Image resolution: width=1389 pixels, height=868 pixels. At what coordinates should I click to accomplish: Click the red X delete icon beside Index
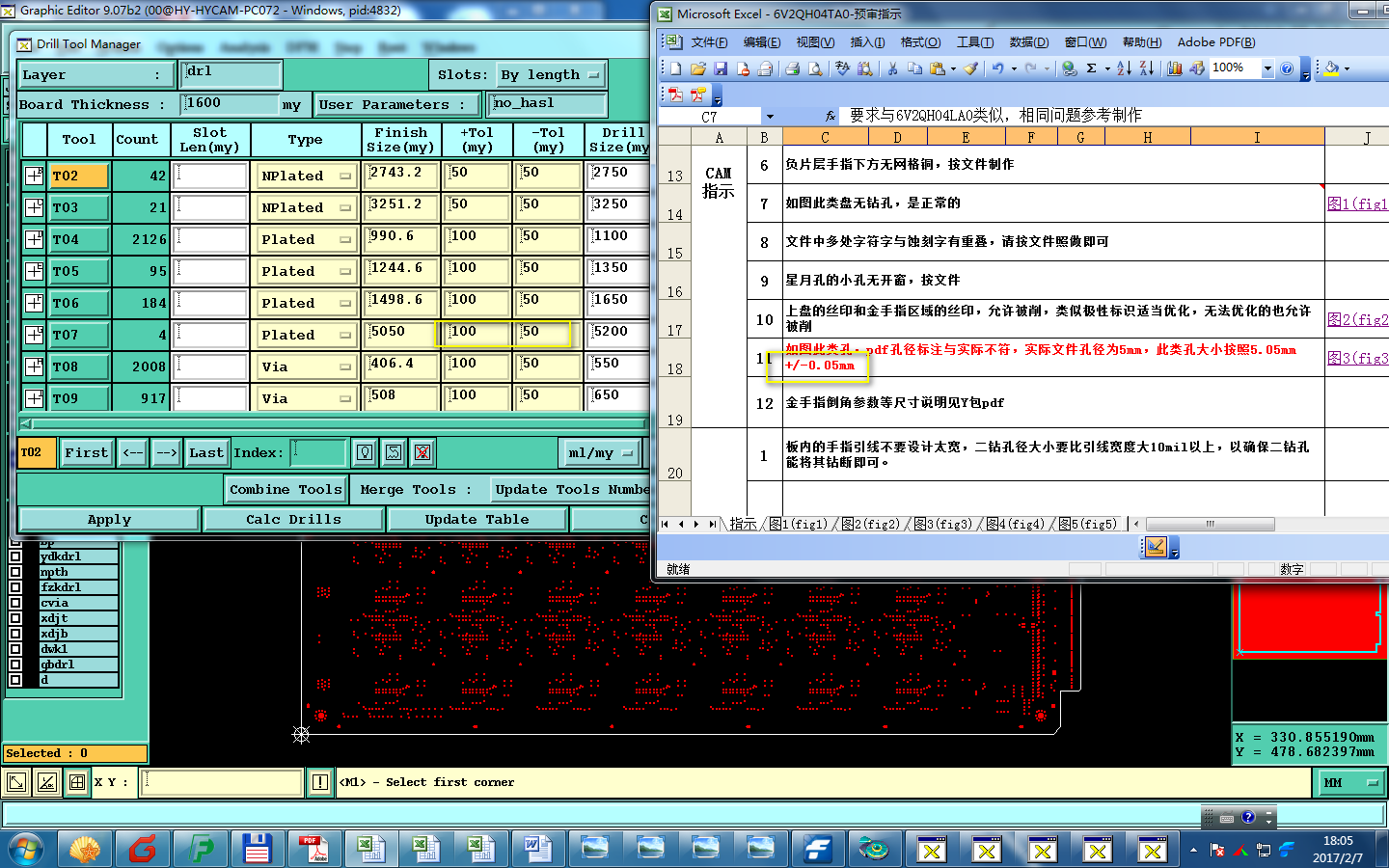[x=422, y=452]
